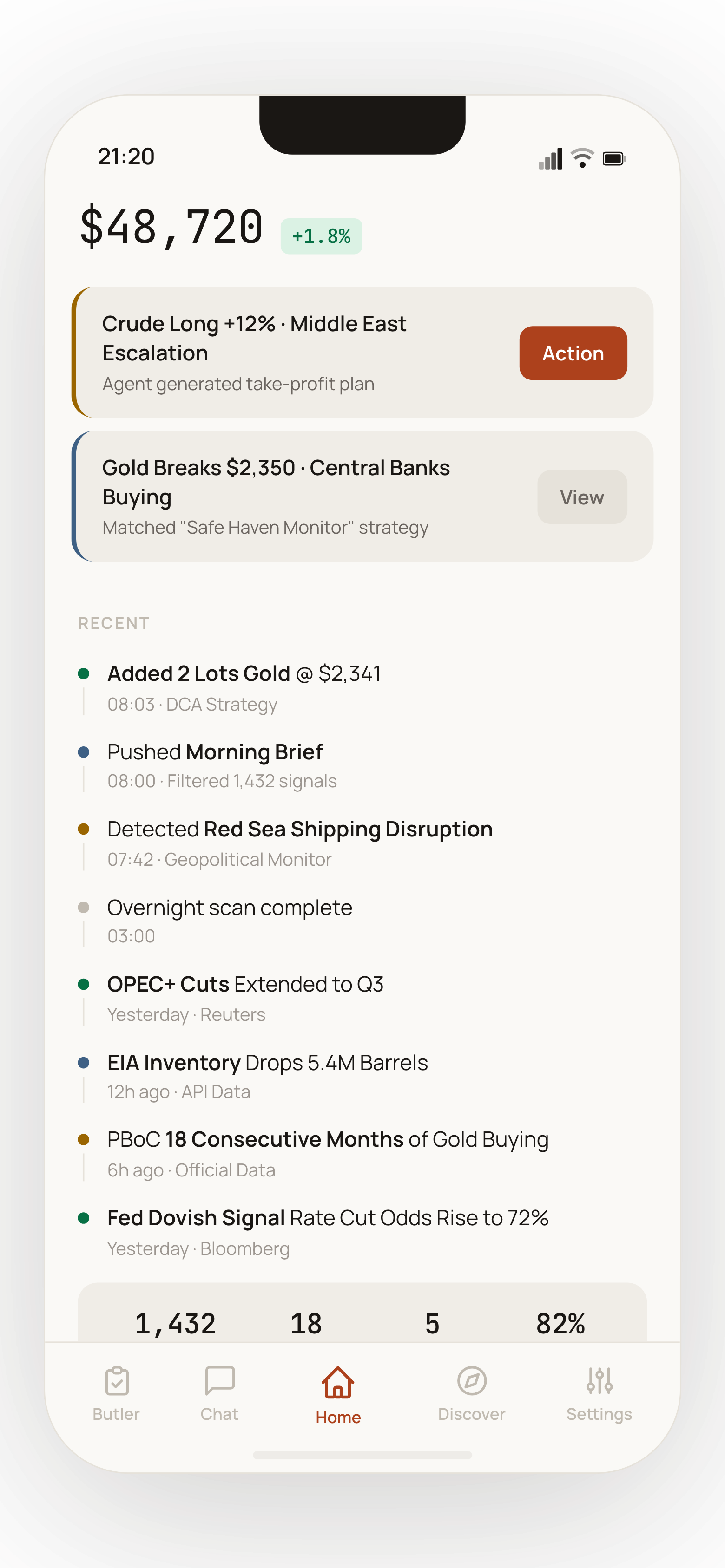
Task: Click the Action button on Crude Long card
Action: pos(573,353)
